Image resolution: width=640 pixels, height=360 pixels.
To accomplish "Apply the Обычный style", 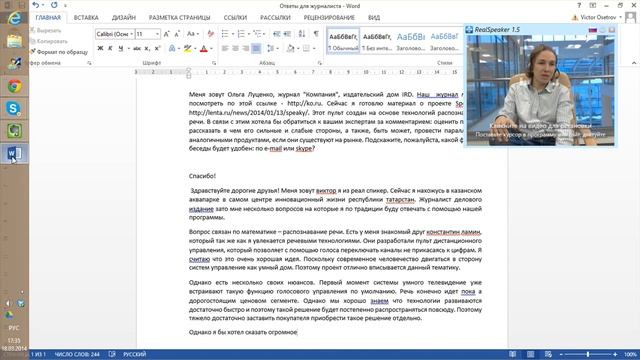I will [x=343, y=41].
